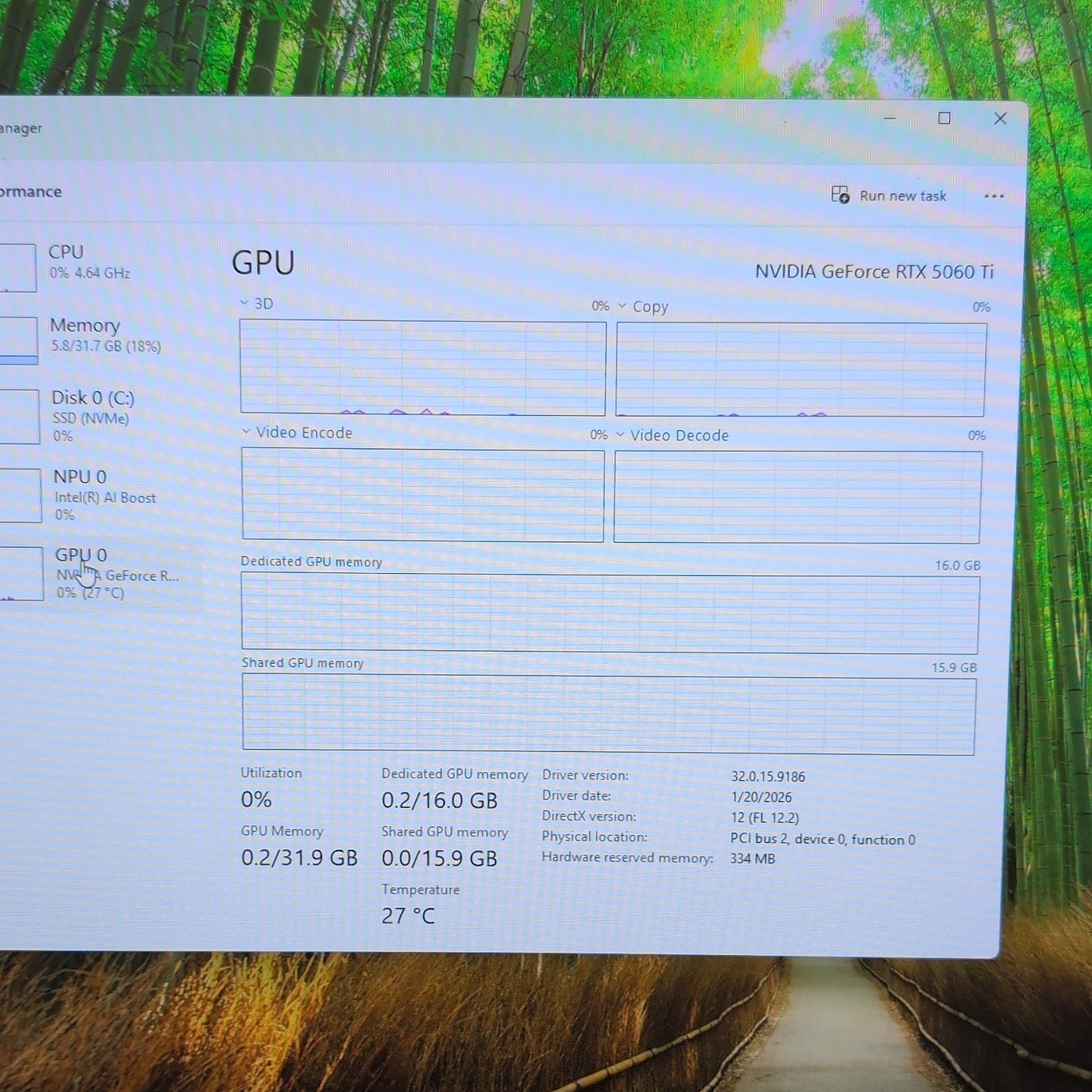
Task: Click the Video Decode usage graph
Action: tap(798, 497)
